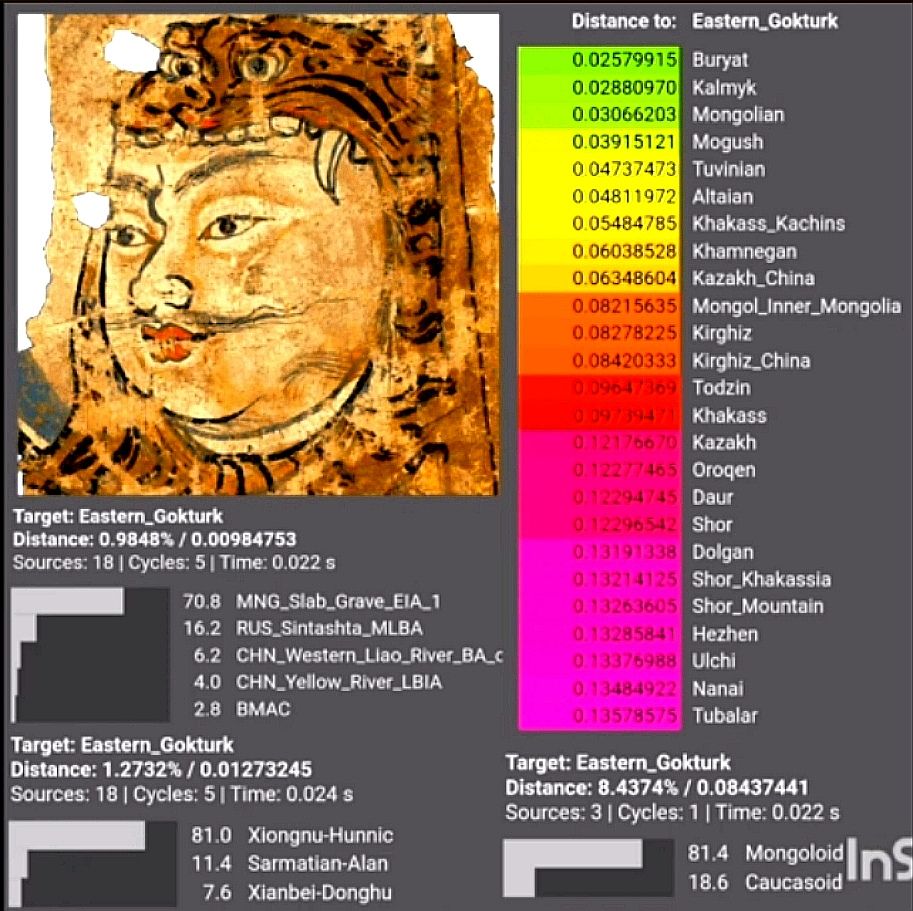Select the Mongolian distance value cell
The width and height of the screenshot is (913, 911).
point(599,115)
